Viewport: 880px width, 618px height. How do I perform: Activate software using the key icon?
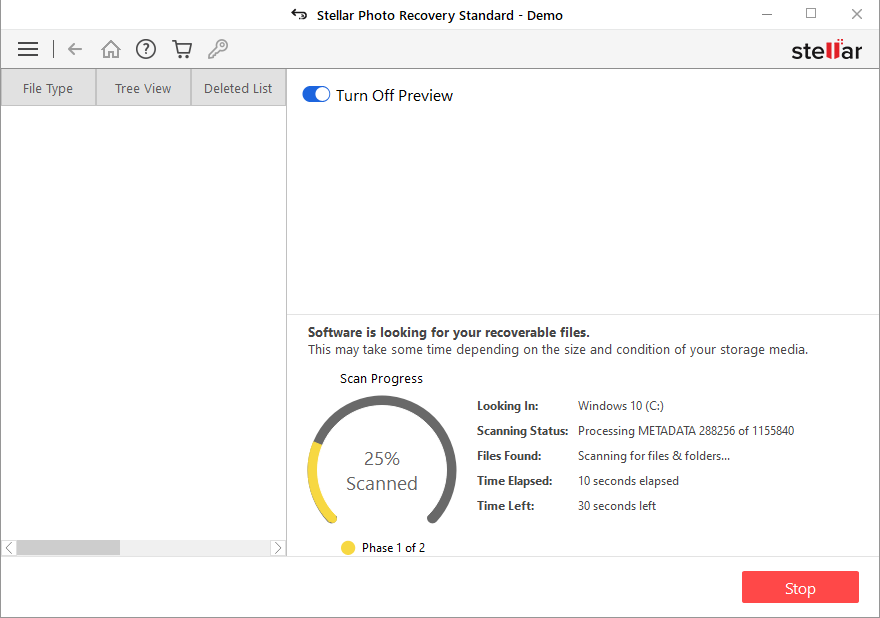pos(217,49)
